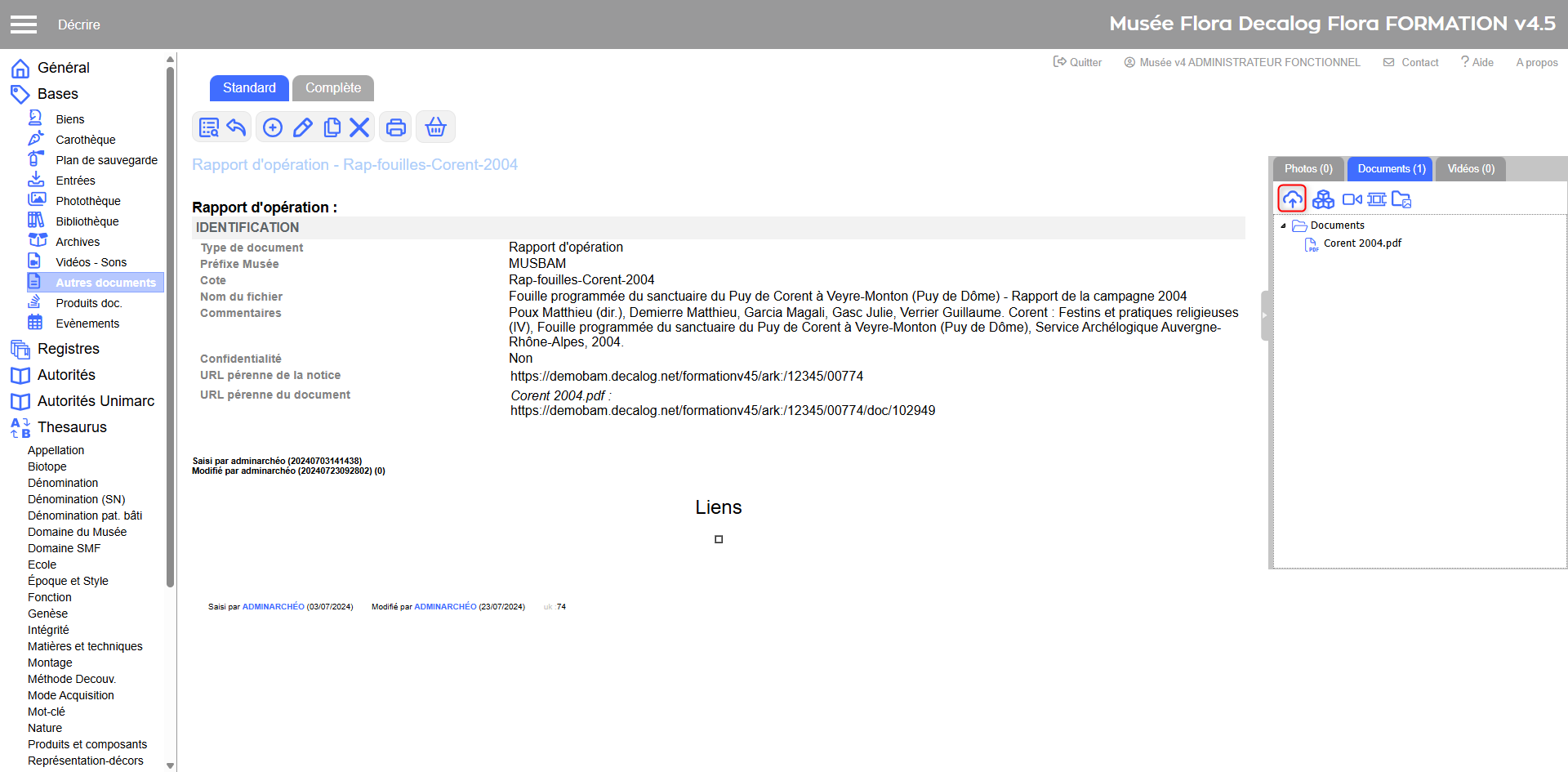Image resolution: width=1568 pixels, height=772 pixels.
Task: Open Produits doc. in the sidebar
Action: (89, 303)
